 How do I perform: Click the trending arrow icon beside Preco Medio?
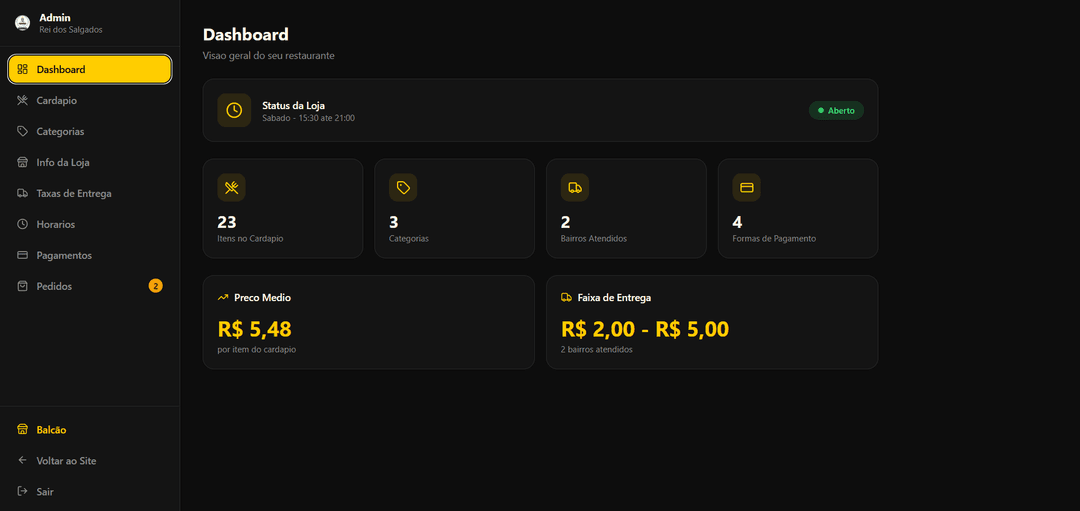(x=223, y=297)
